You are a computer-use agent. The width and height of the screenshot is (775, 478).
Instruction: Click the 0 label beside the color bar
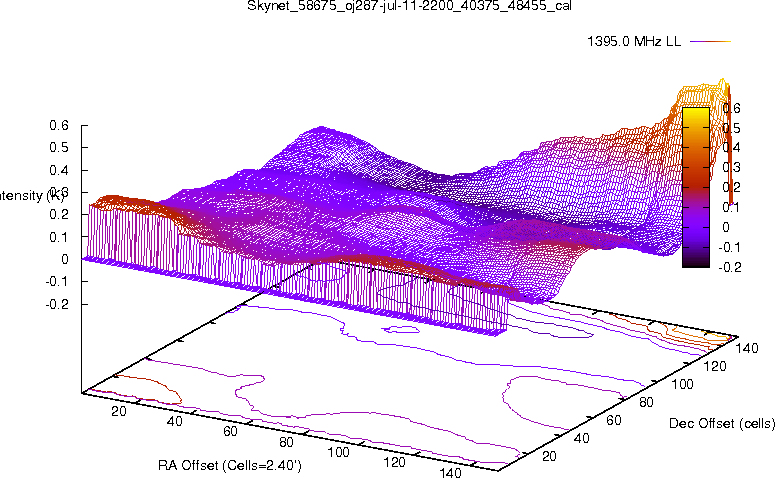[x=726, y=227]
